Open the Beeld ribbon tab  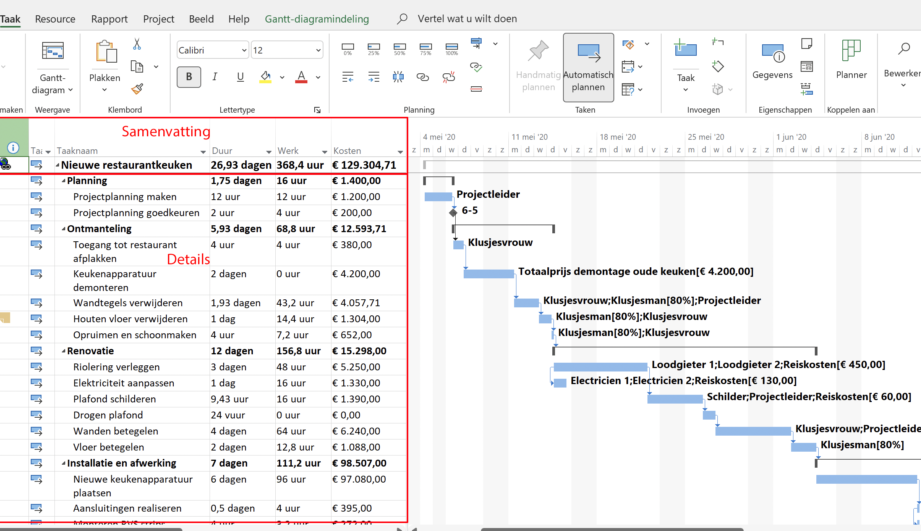tap(201, 19)
